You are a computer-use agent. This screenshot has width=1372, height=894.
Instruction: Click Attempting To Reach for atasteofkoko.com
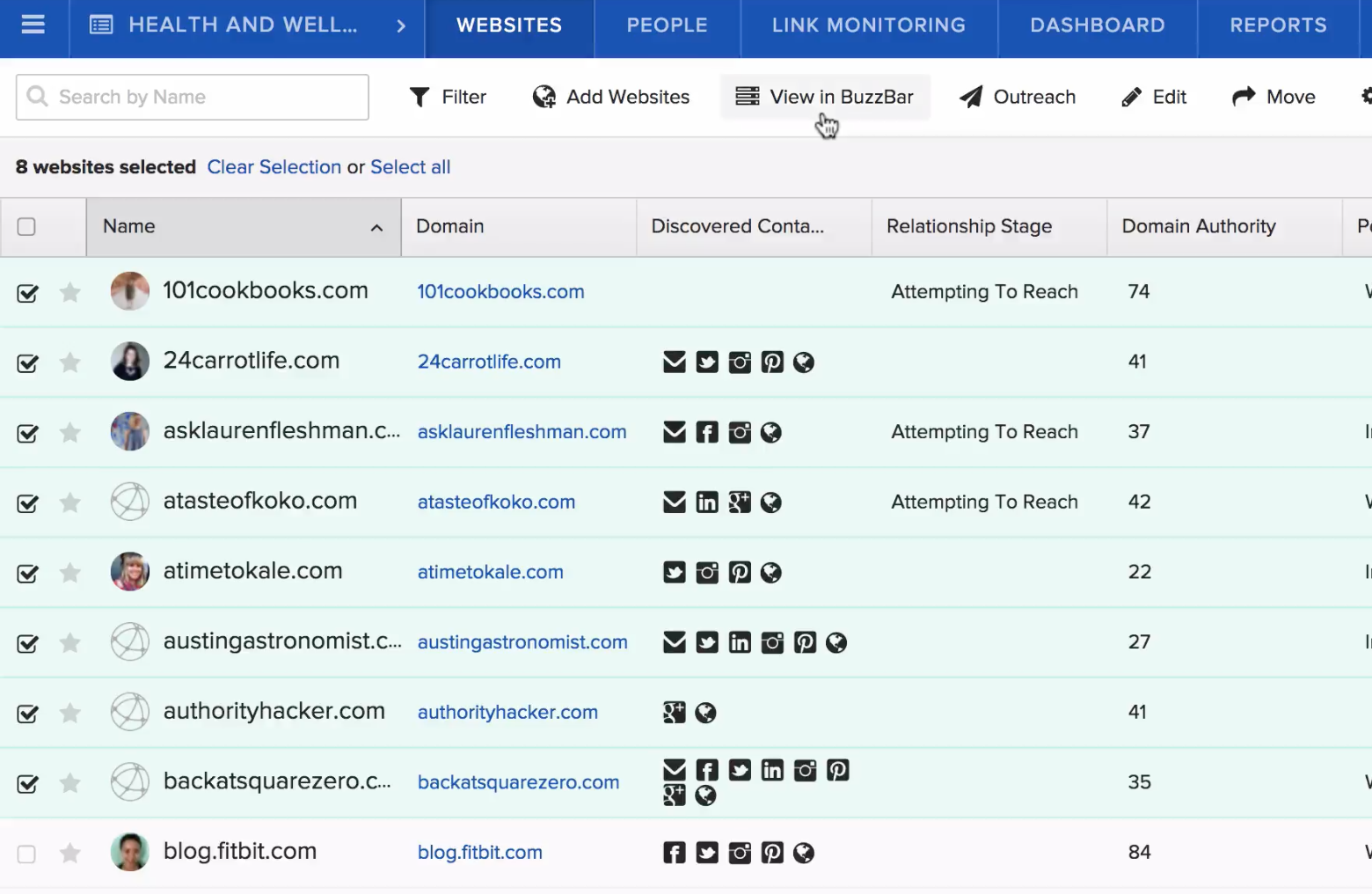984,502
